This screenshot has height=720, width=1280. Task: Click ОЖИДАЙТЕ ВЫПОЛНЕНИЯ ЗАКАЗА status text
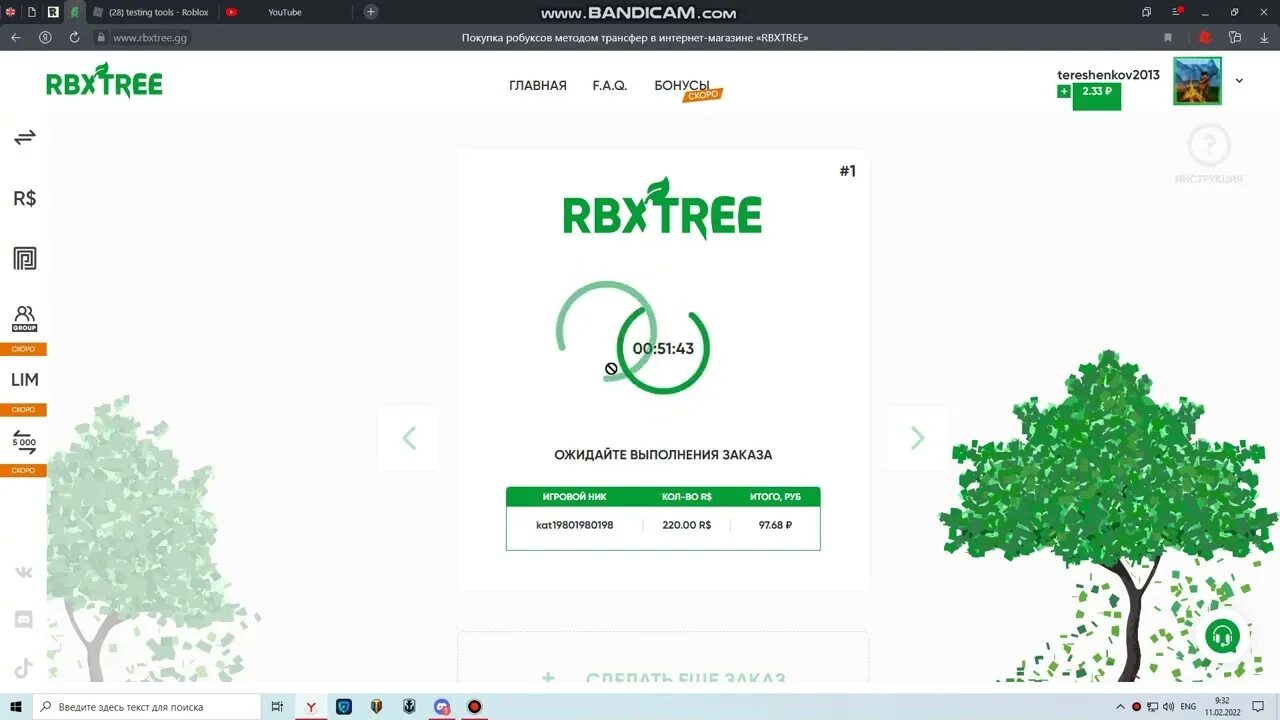pyautogui.click(x=663, y=454)
